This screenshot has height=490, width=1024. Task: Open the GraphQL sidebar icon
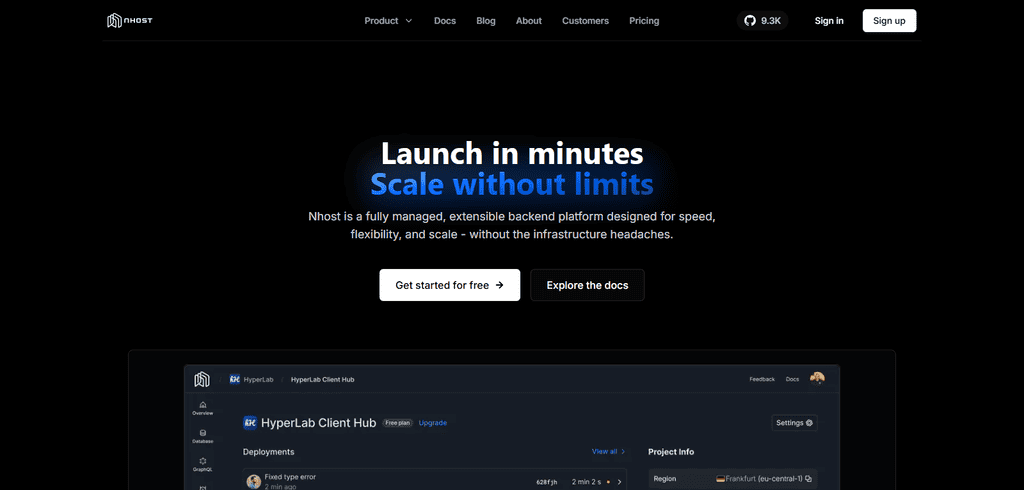(x=202, y=465)
